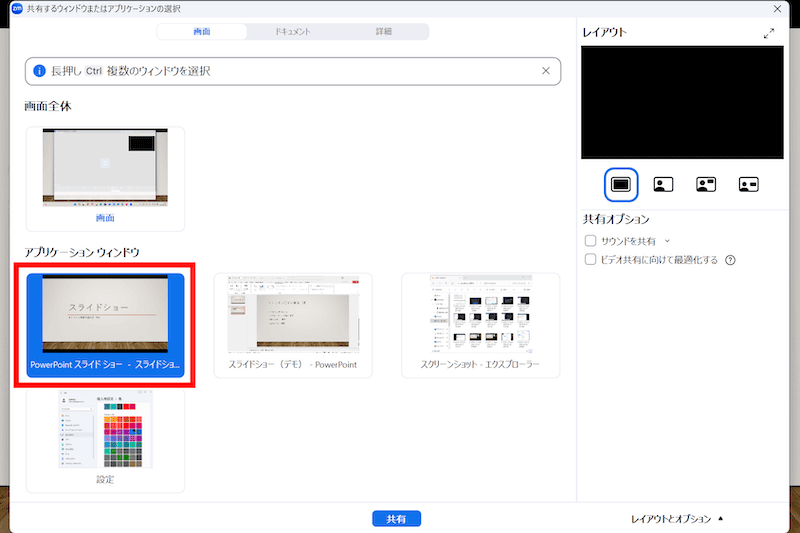Choose the third layout icon option

point(706,184)
